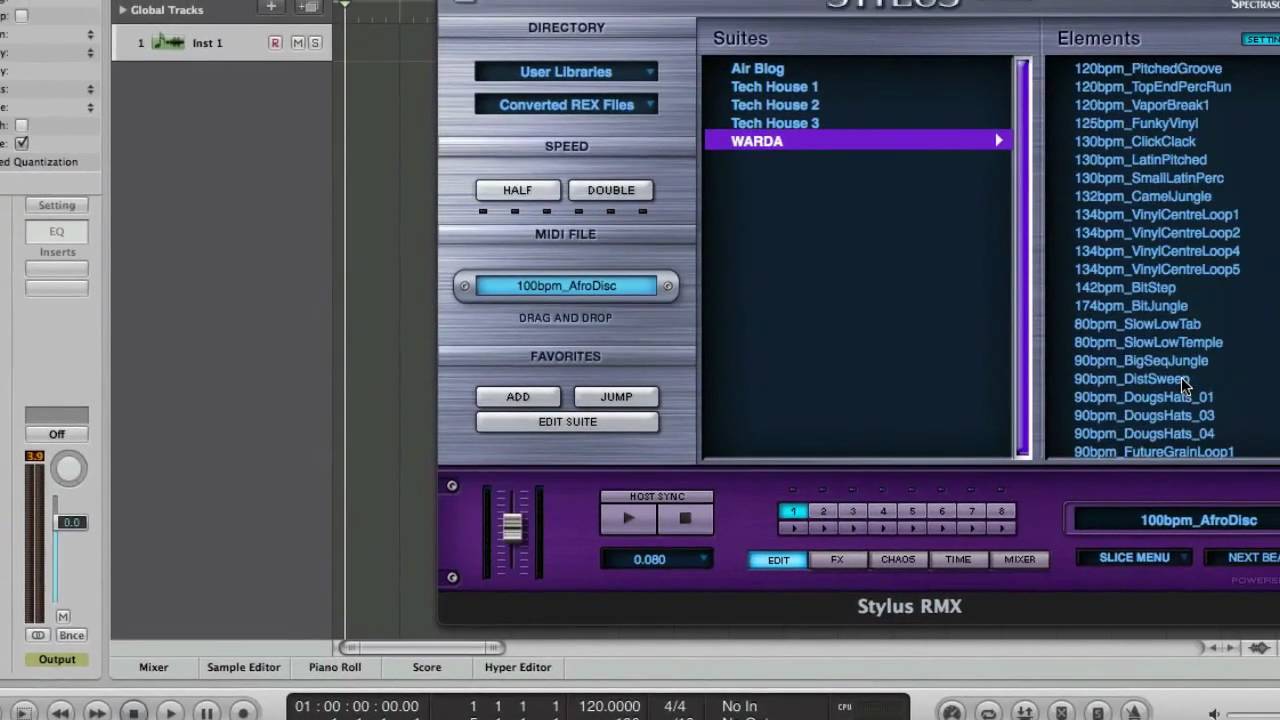Screen dimensions: 1280x720
Task: Click the channel strip EQ area
Action: coord(57,231)
